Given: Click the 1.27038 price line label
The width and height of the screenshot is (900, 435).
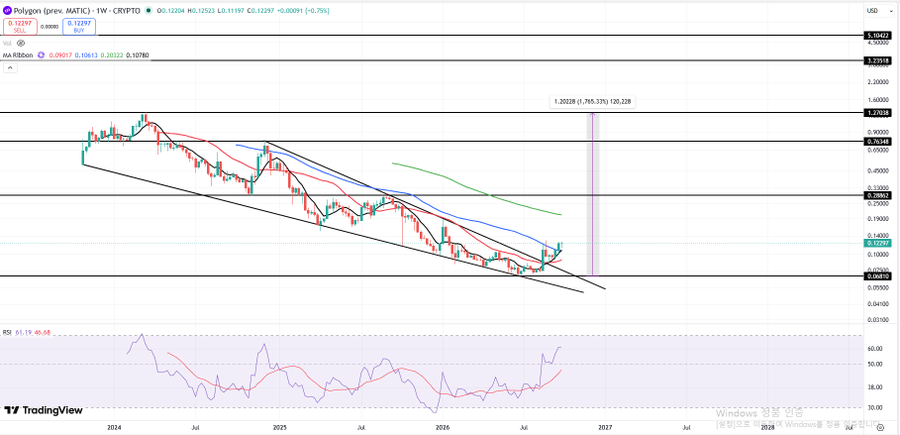Looking at the screenshot, I should tap(879, 114).
